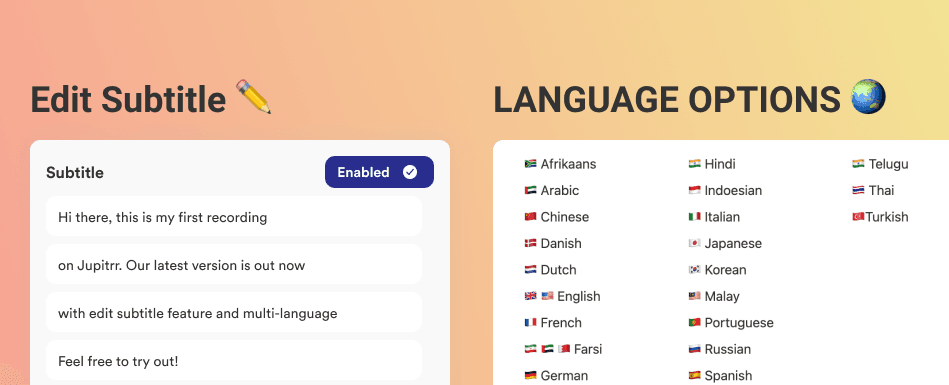Click the Turkey flag next to Turkish
The width and height of the screenshot is (949, 385).
(x=858, y=217)
